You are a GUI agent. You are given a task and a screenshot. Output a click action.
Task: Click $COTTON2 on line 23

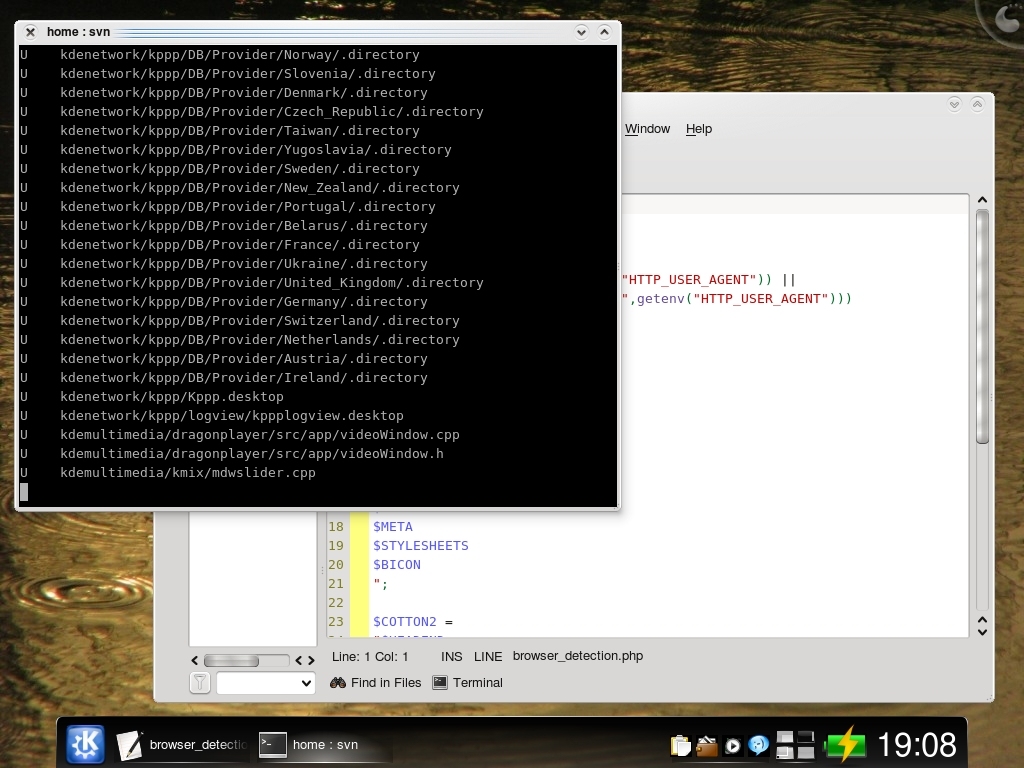[404, 622]
